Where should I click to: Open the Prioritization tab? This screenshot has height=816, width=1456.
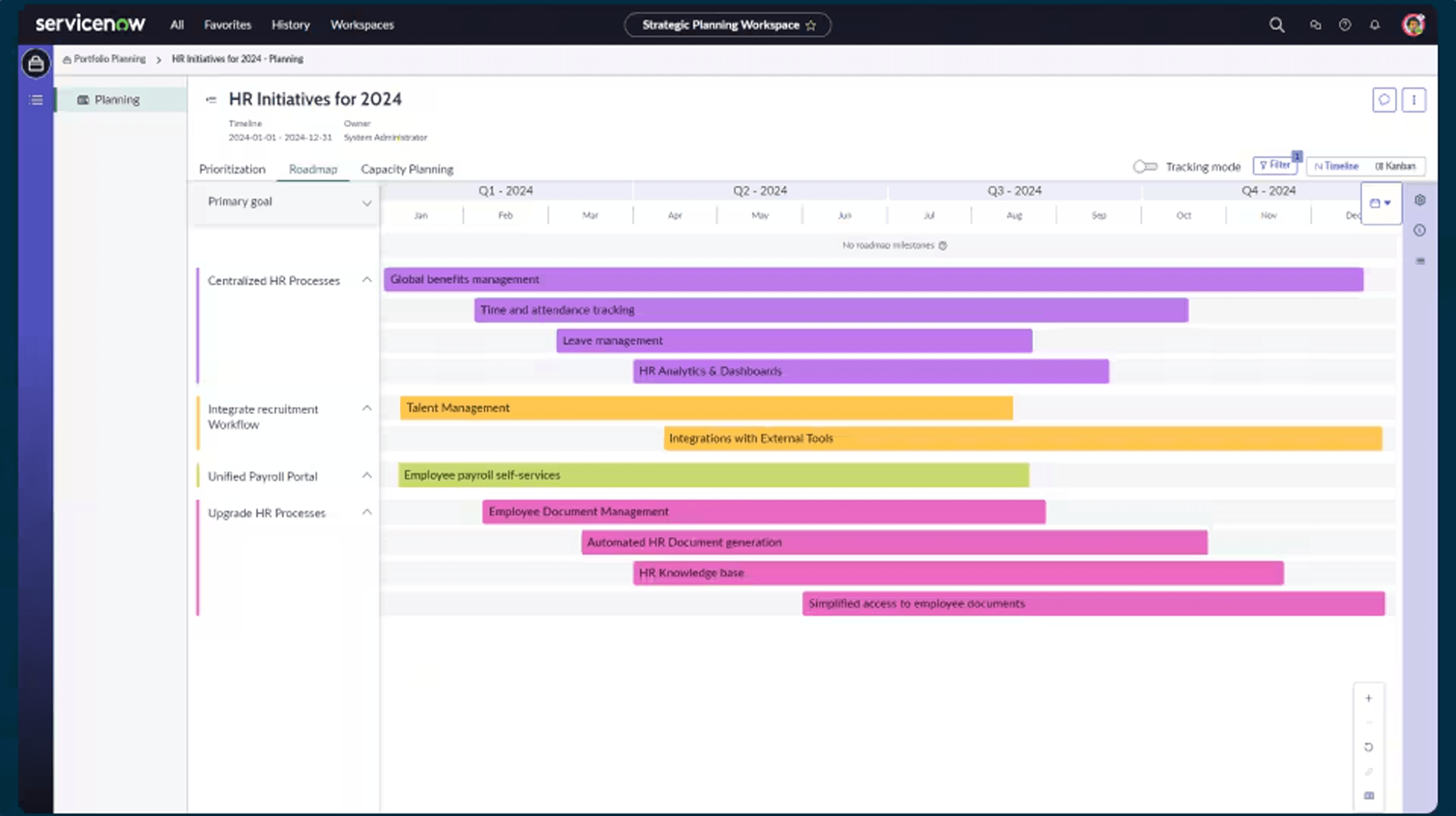tap(232, 169)
